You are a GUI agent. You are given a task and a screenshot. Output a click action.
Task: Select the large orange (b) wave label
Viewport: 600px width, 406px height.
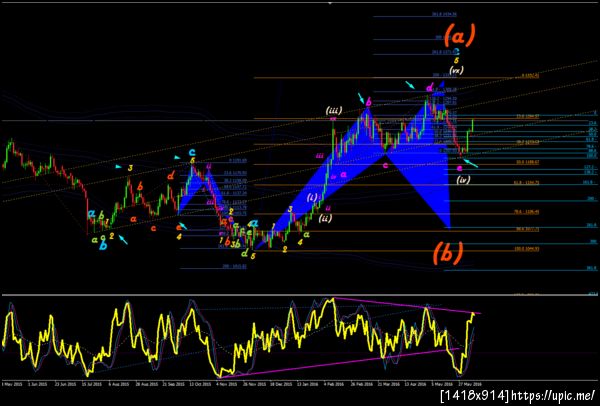[448, 253]
